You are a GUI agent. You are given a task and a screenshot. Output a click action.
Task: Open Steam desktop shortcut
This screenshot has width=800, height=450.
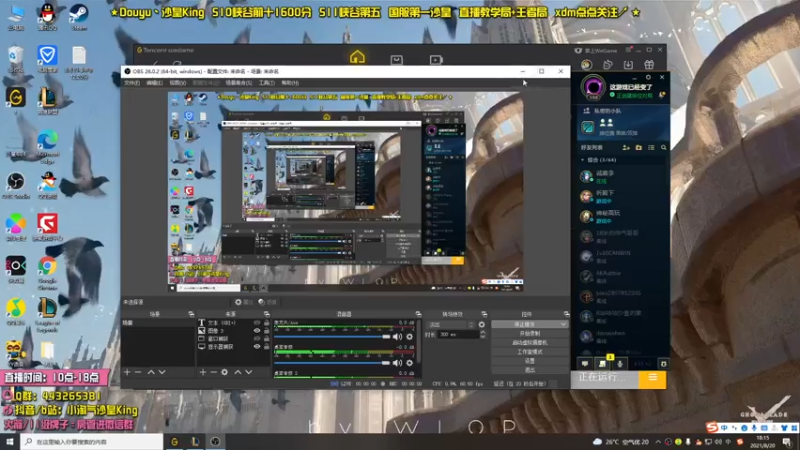coord(79,16)
